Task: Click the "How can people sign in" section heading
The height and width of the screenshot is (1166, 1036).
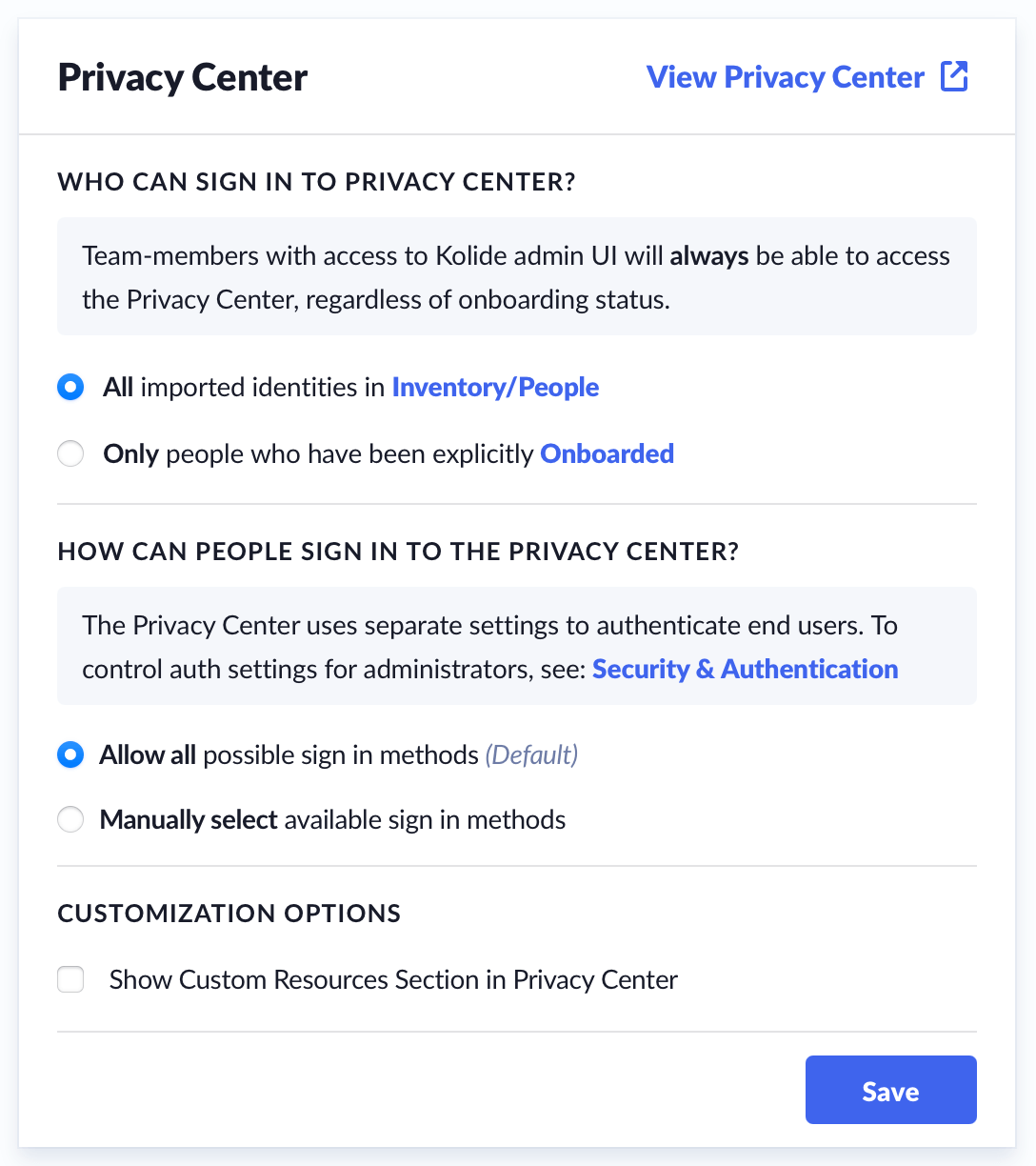Action: 398,552
